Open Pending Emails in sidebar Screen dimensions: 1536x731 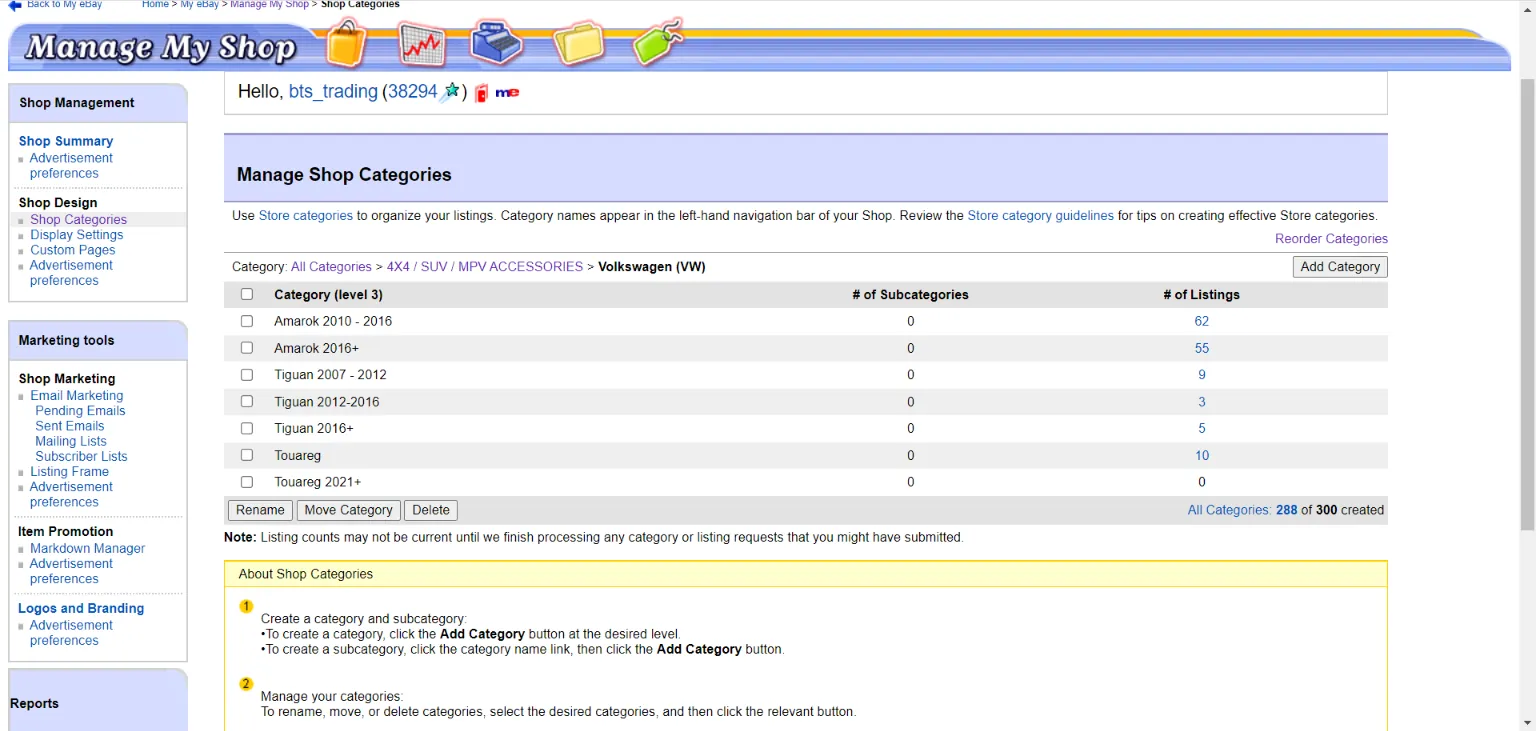coord(80,411)
